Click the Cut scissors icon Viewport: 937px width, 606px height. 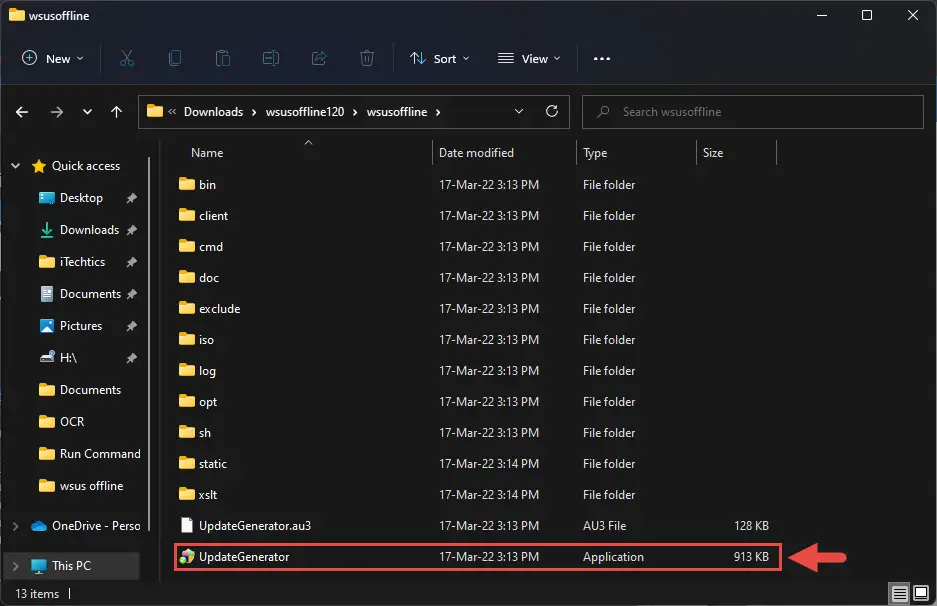click(127, 59)
